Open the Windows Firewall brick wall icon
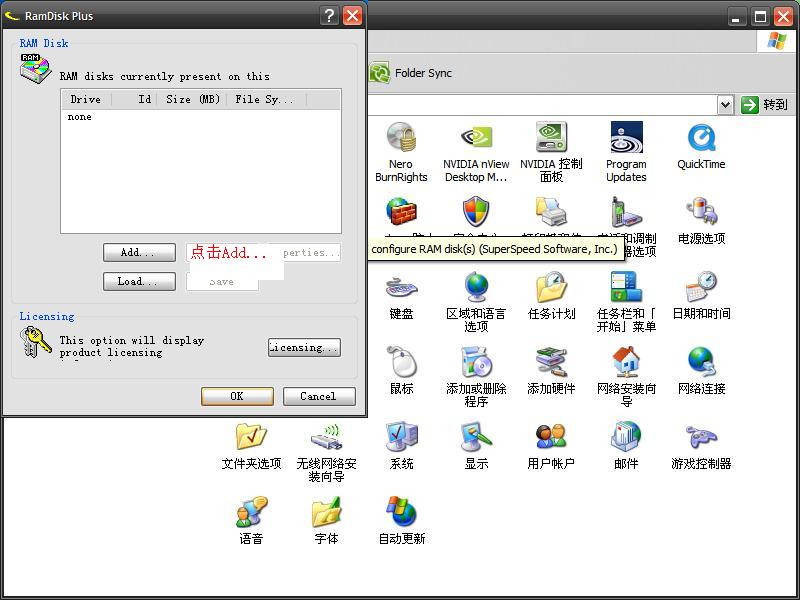This screenshot has height=600, width=800. pos(401,211)
